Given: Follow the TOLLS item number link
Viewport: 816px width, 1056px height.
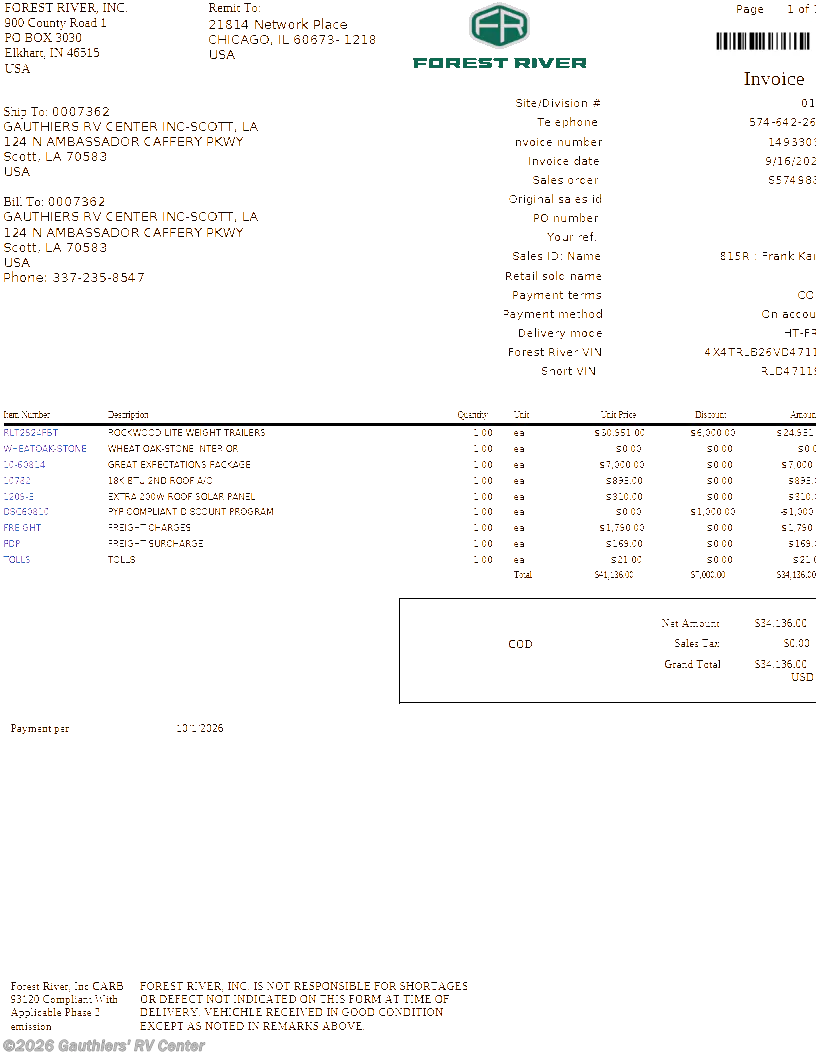Looking at the screenshot, I should tap(17, 560).
